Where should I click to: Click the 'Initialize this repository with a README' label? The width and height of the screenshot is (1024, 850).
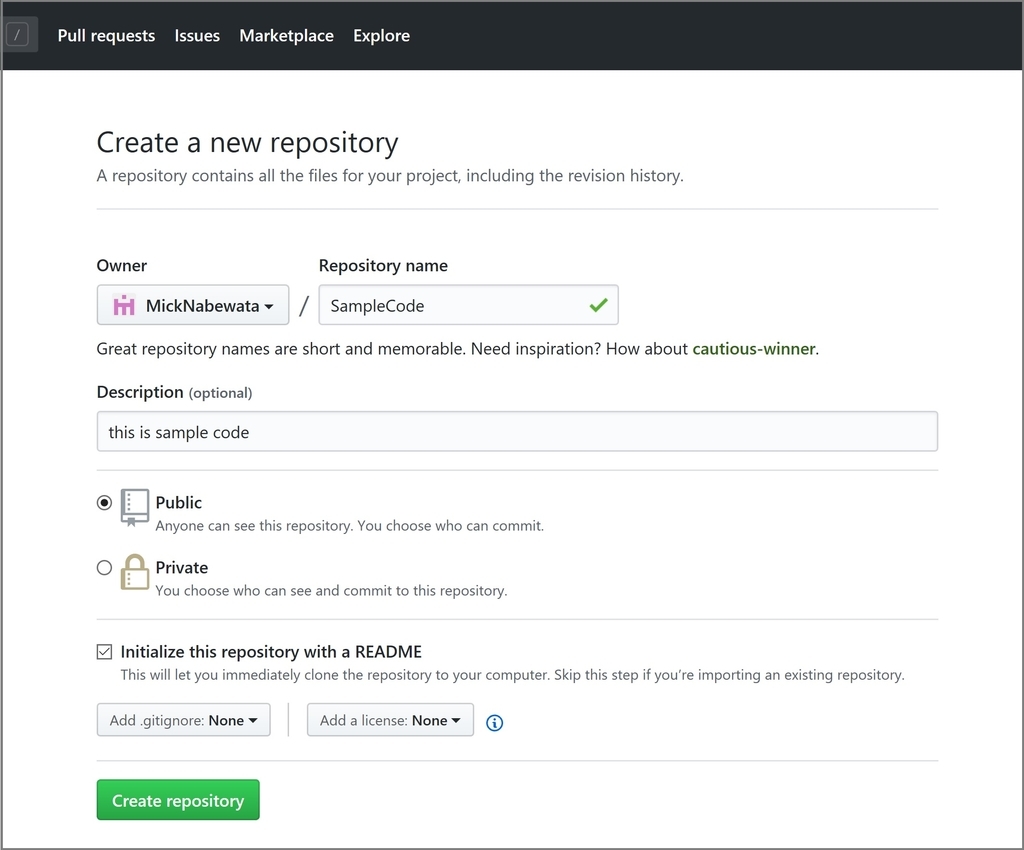click(x=271, y=652)
